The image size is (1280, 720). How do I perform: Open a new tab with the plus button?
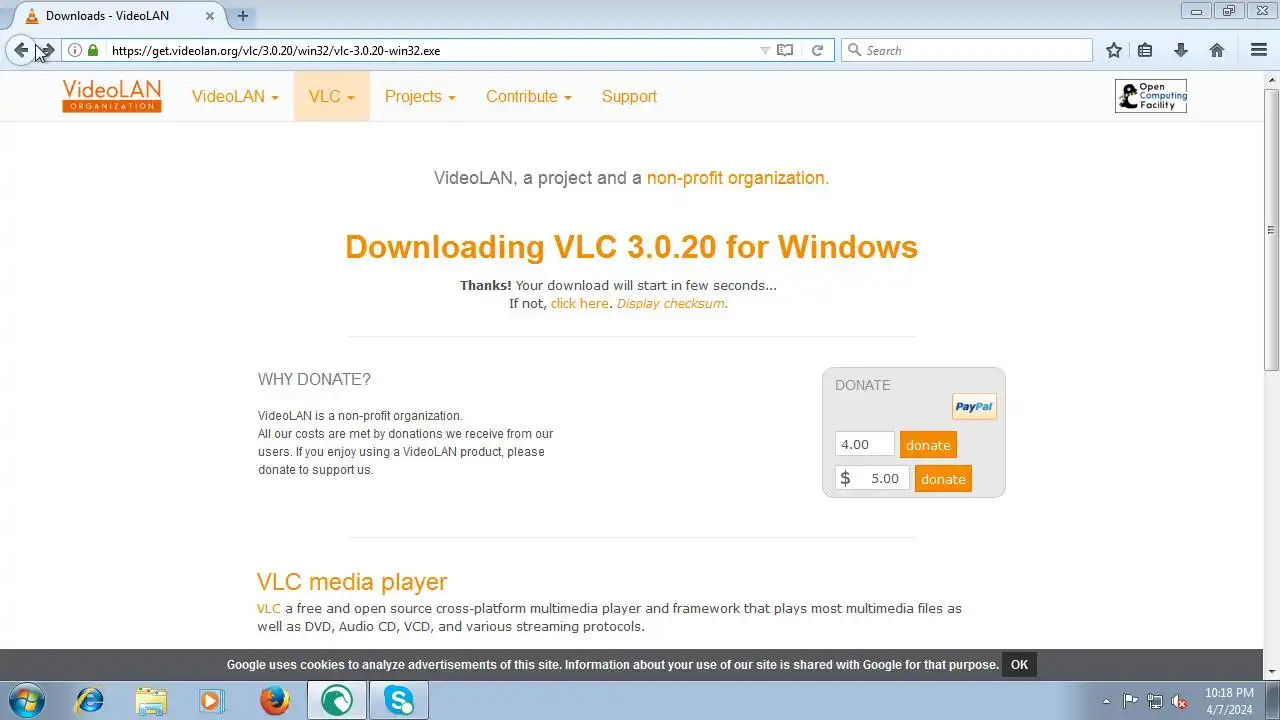242,16
